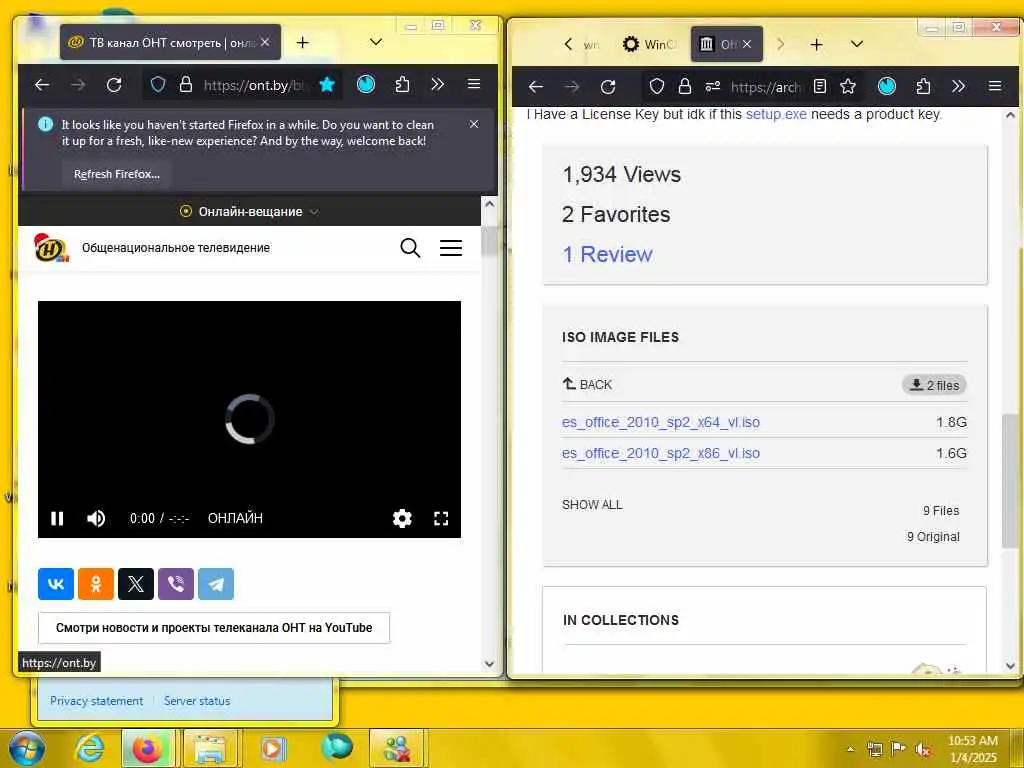The width and height of the screenshot is (1024, 768).
Task: Share on X (Twitter)
Action: click(x=136, y=584)
